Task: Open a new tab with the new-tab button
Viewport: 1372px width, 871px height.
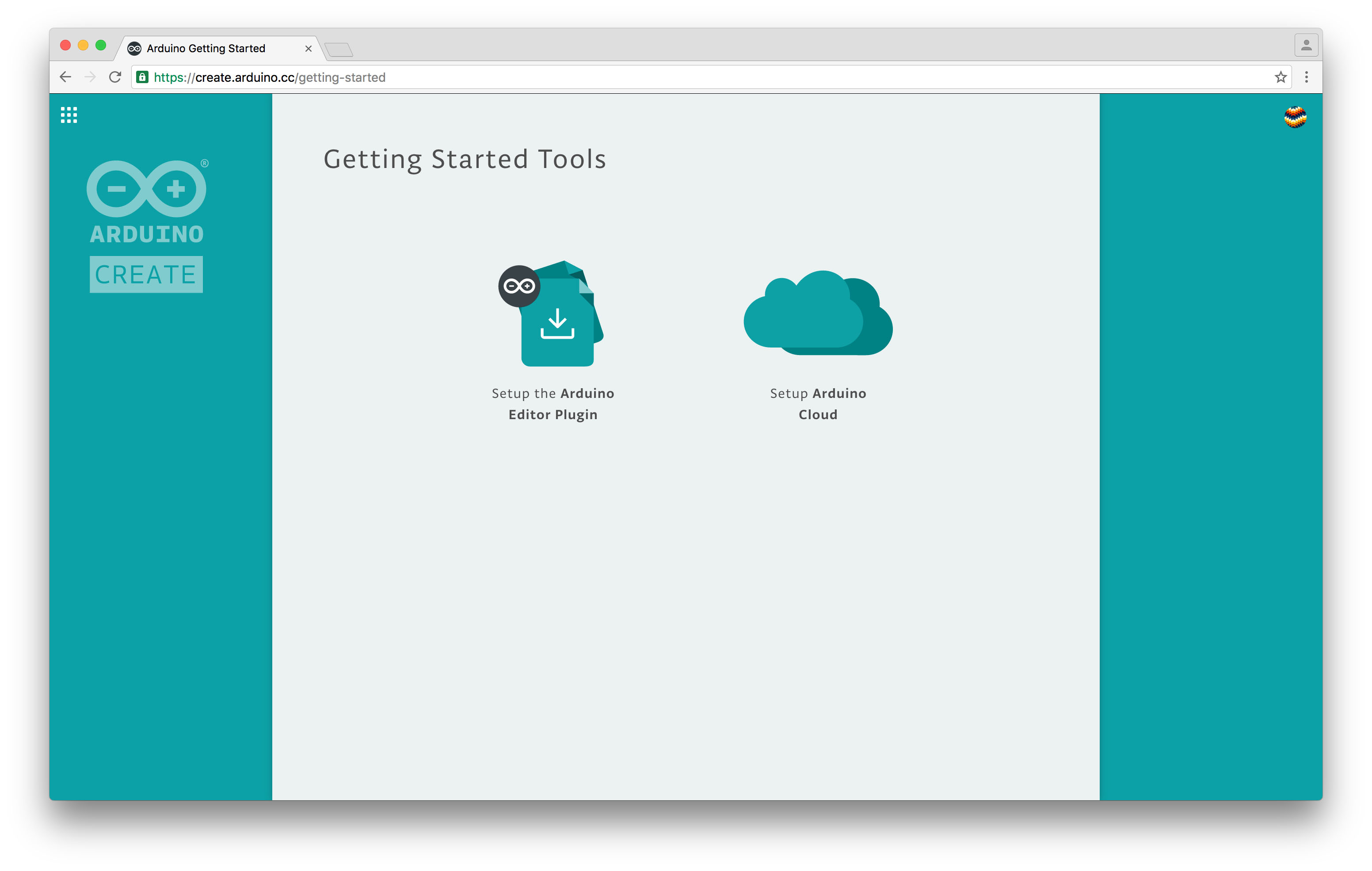Action: click(339, 50)
